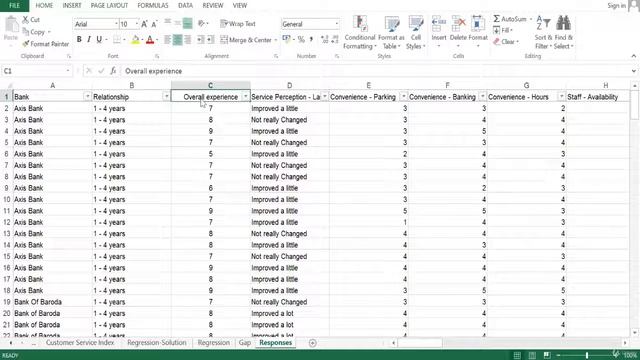Switch to the INSERT ribbon tab
This screenshot has width=640, height=360.
point(72,6)
